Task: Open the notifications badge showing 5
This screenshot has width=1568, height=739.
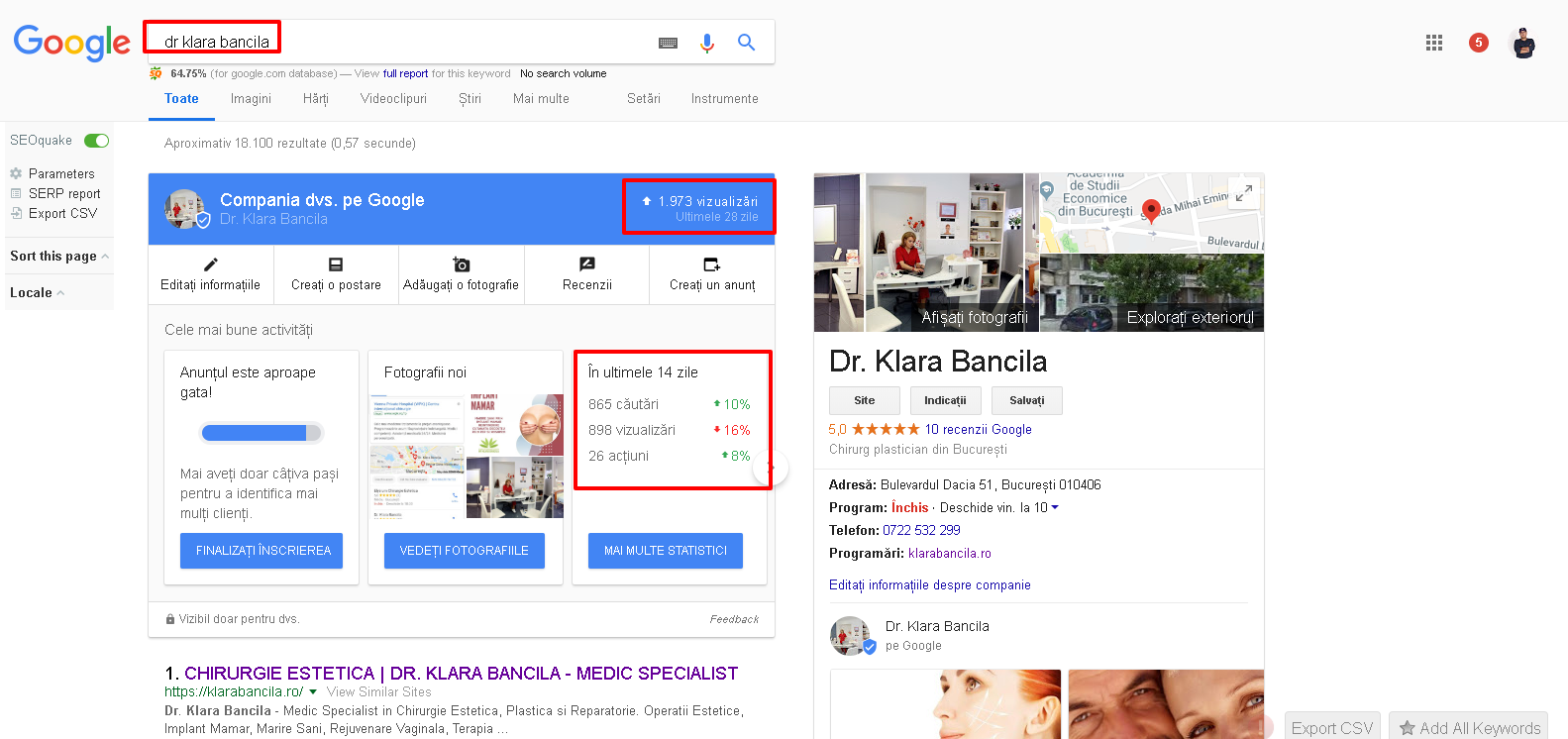Action: coord(1479,43)
